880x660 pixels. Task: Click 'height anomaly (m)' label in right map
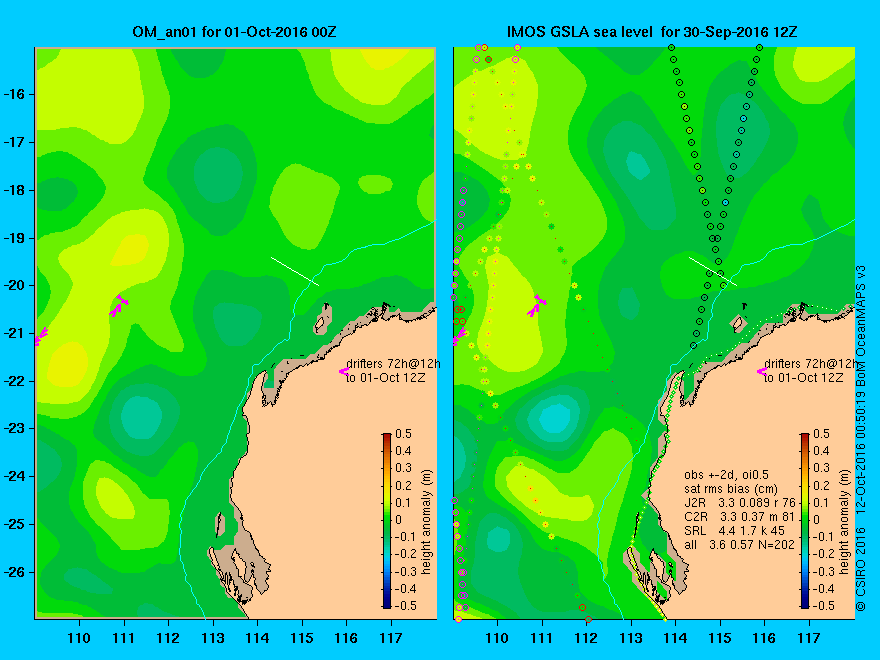pos(845,522)
